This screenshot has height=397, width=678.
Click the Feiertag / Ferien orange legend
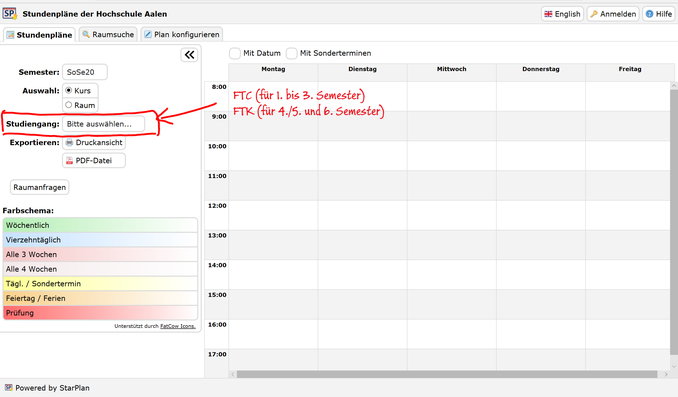100,298
